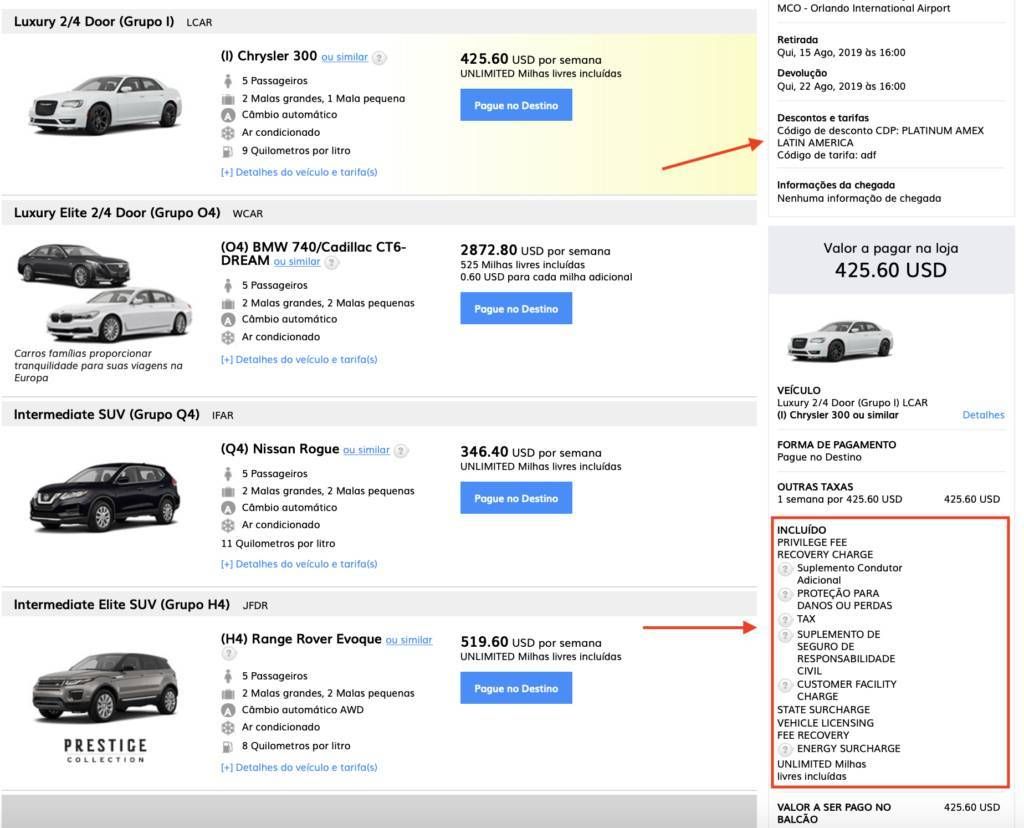Click Intermediate SUV (Grupo Q4) heading
This screenshot has height=828, width=1024.
pos(106,415)
